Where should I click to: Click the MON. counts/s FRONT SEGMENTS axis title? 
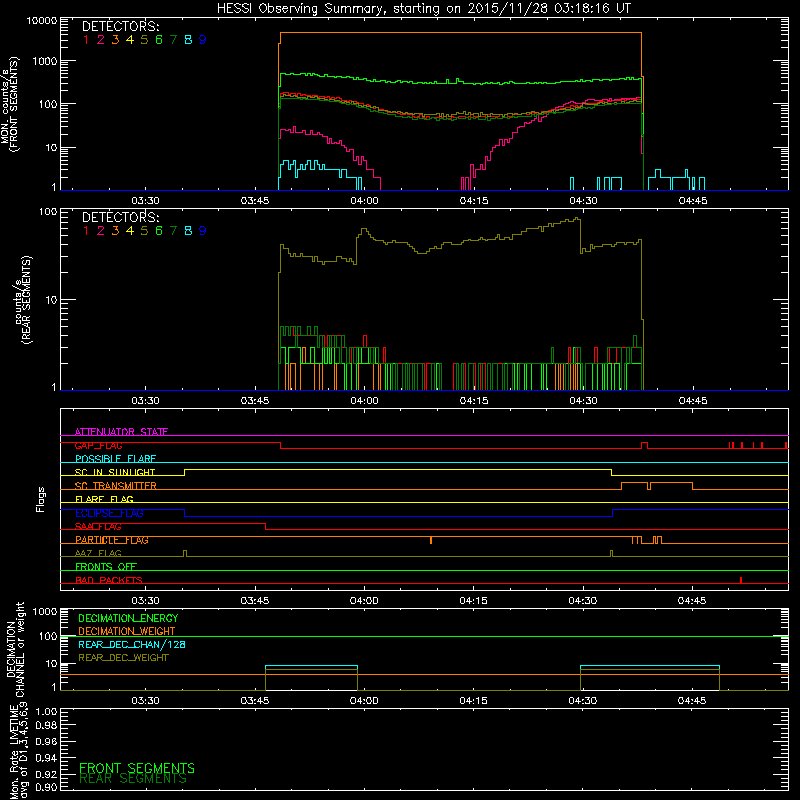(9, 104)
